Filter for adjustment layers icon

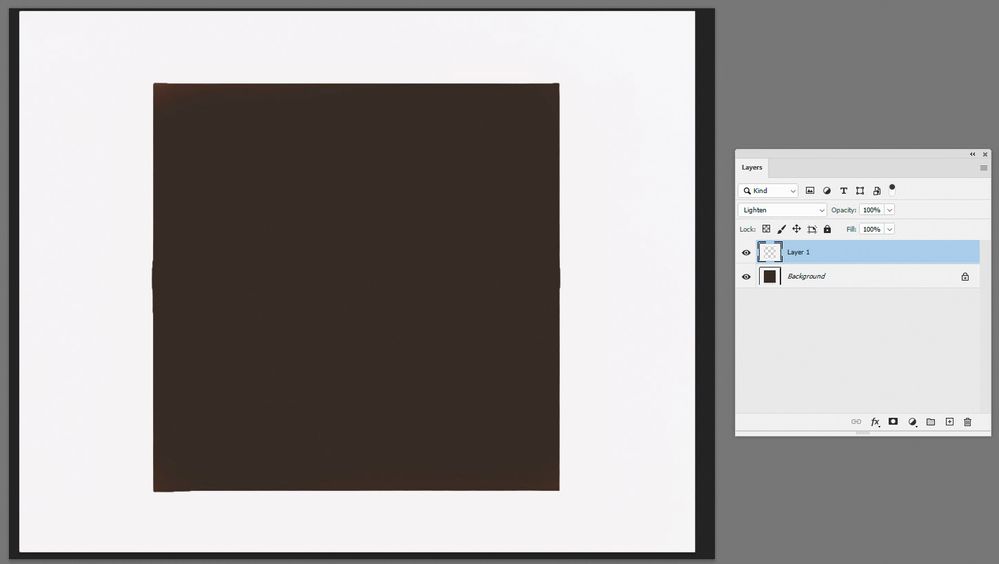pos(827,191)
